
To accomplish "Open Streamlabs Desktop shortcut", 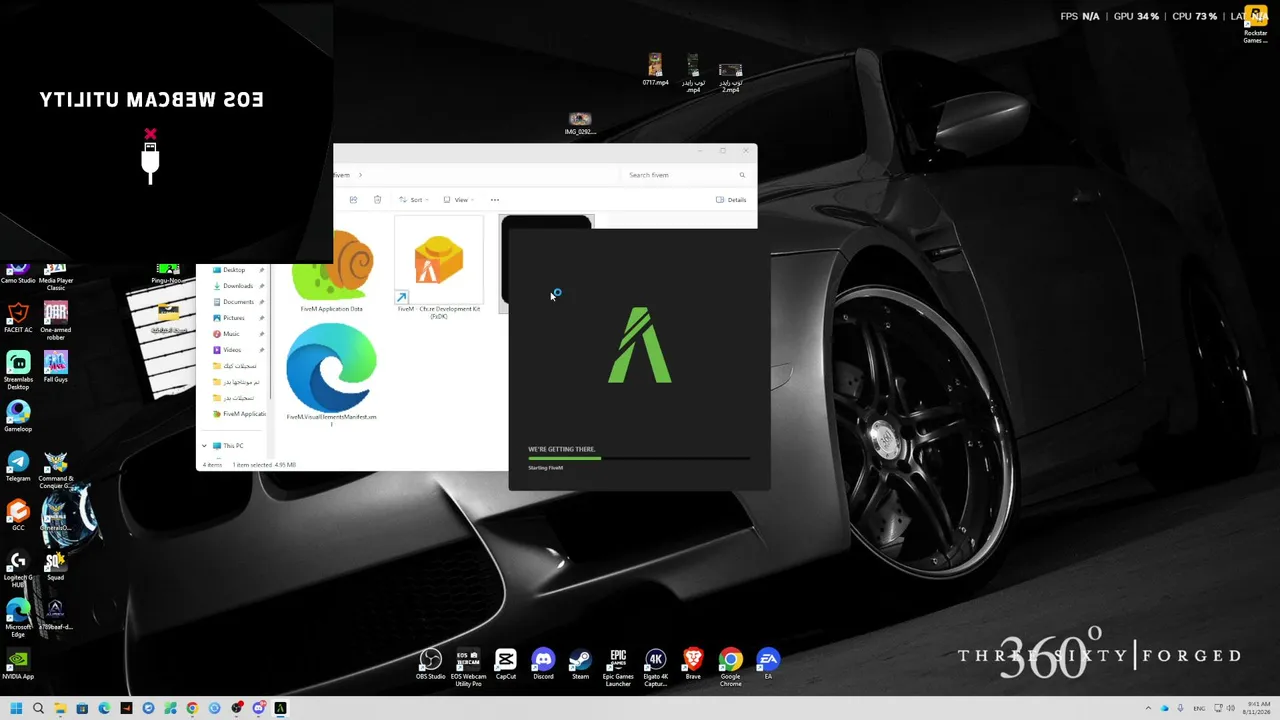I will [18, 370].
